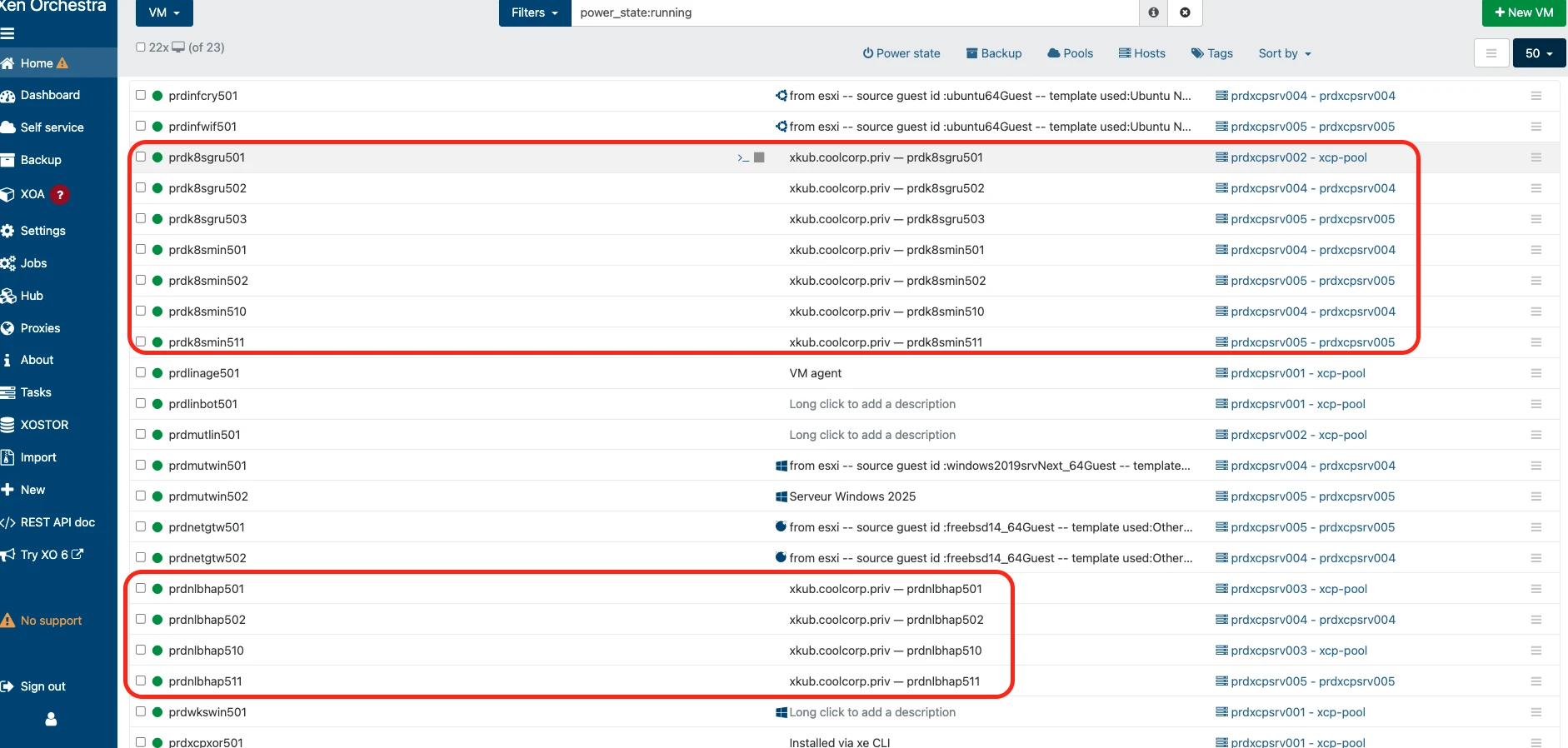Click description of prdlinbot501 to edit

point(872,404)
